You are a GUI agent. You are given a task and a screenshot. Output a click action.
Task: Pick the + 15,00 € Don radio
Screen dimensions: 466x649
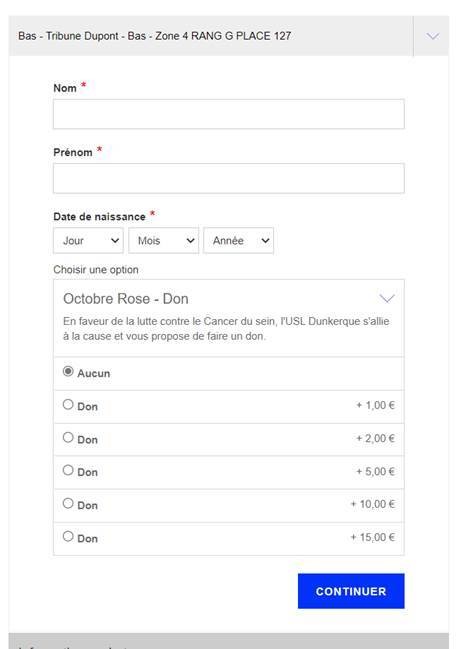point(68,536)
